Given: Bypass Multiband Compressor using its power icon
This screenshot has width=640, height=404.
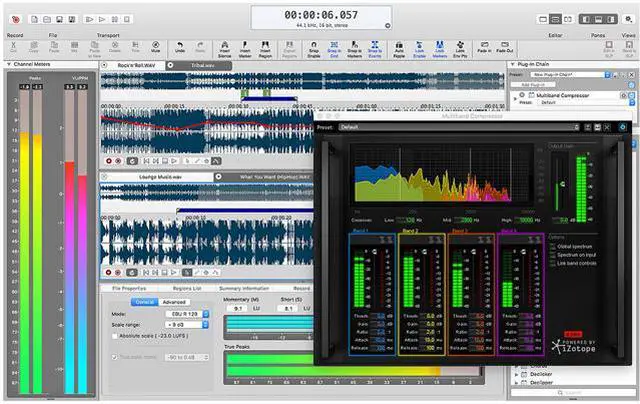Looking at the screenshot, I should [622, 127].
